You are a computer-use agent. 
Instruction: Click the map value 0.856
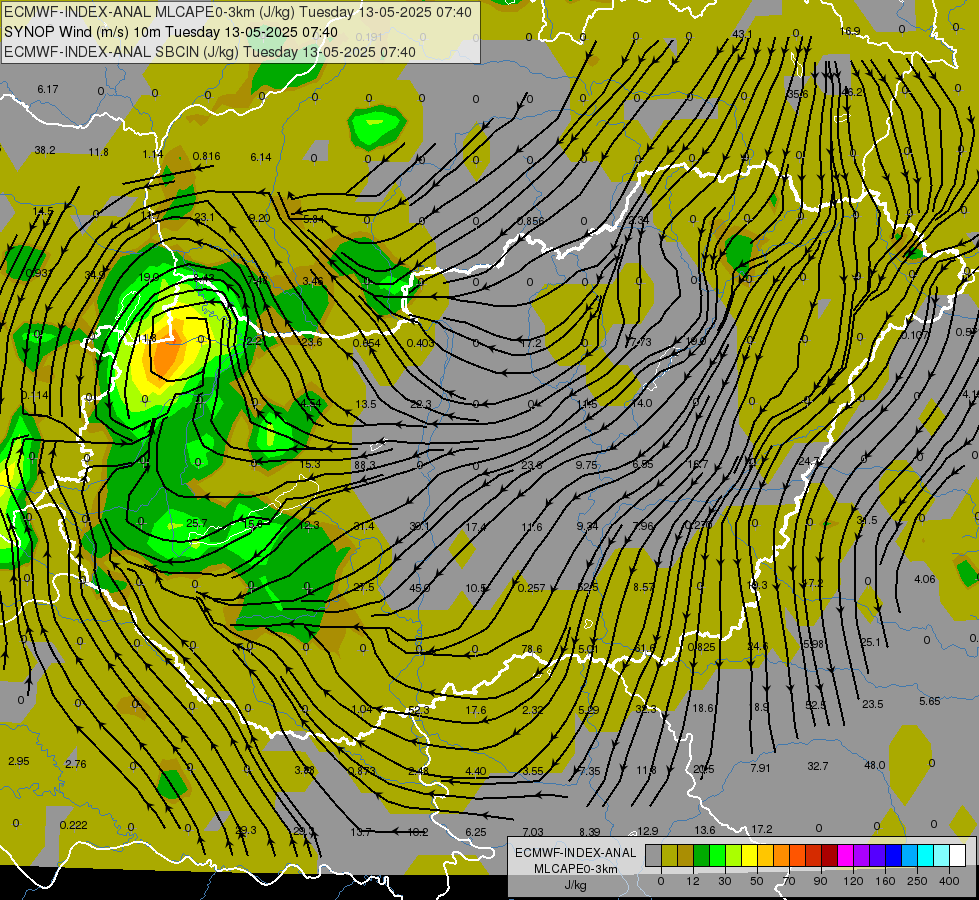[531, 221]
